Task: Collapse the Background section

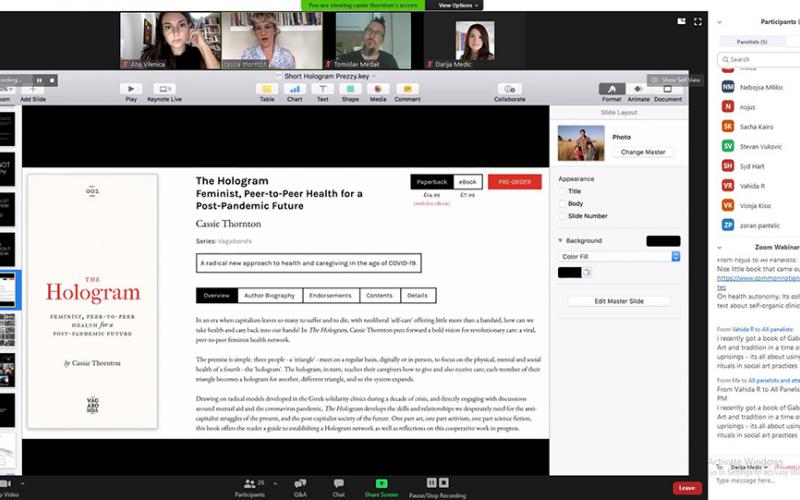Action: pyautogui.click(x=560, y=240)
